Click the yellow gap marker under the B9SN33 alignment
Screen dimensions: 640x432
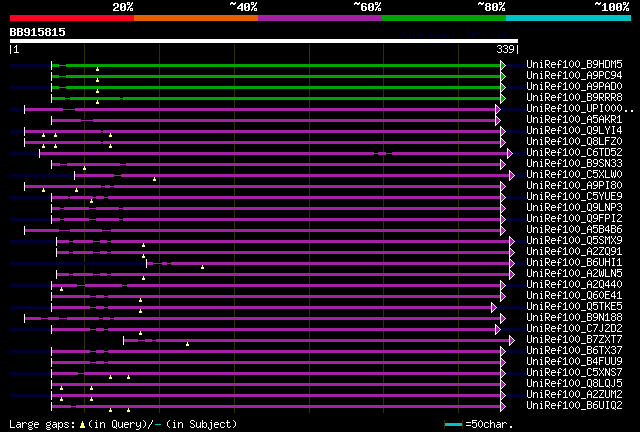coord(84,168)
